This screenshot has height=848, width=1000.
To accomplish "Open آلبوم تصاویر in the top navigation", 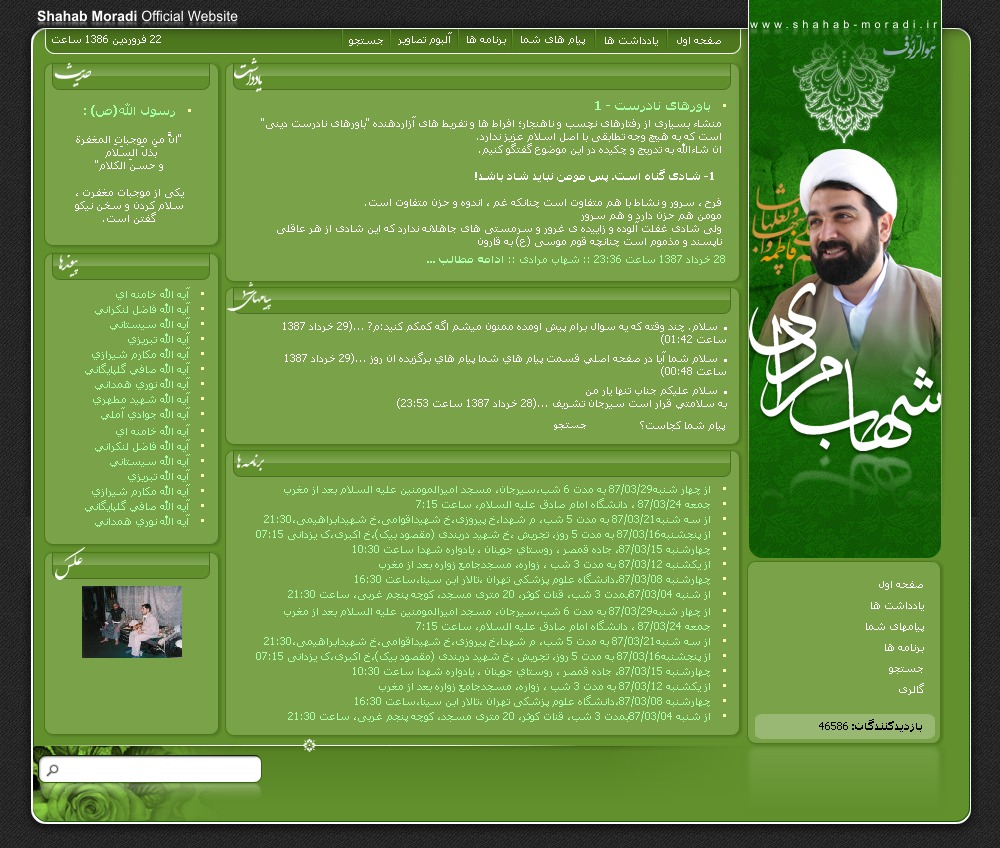I will [x=428, y=40].
